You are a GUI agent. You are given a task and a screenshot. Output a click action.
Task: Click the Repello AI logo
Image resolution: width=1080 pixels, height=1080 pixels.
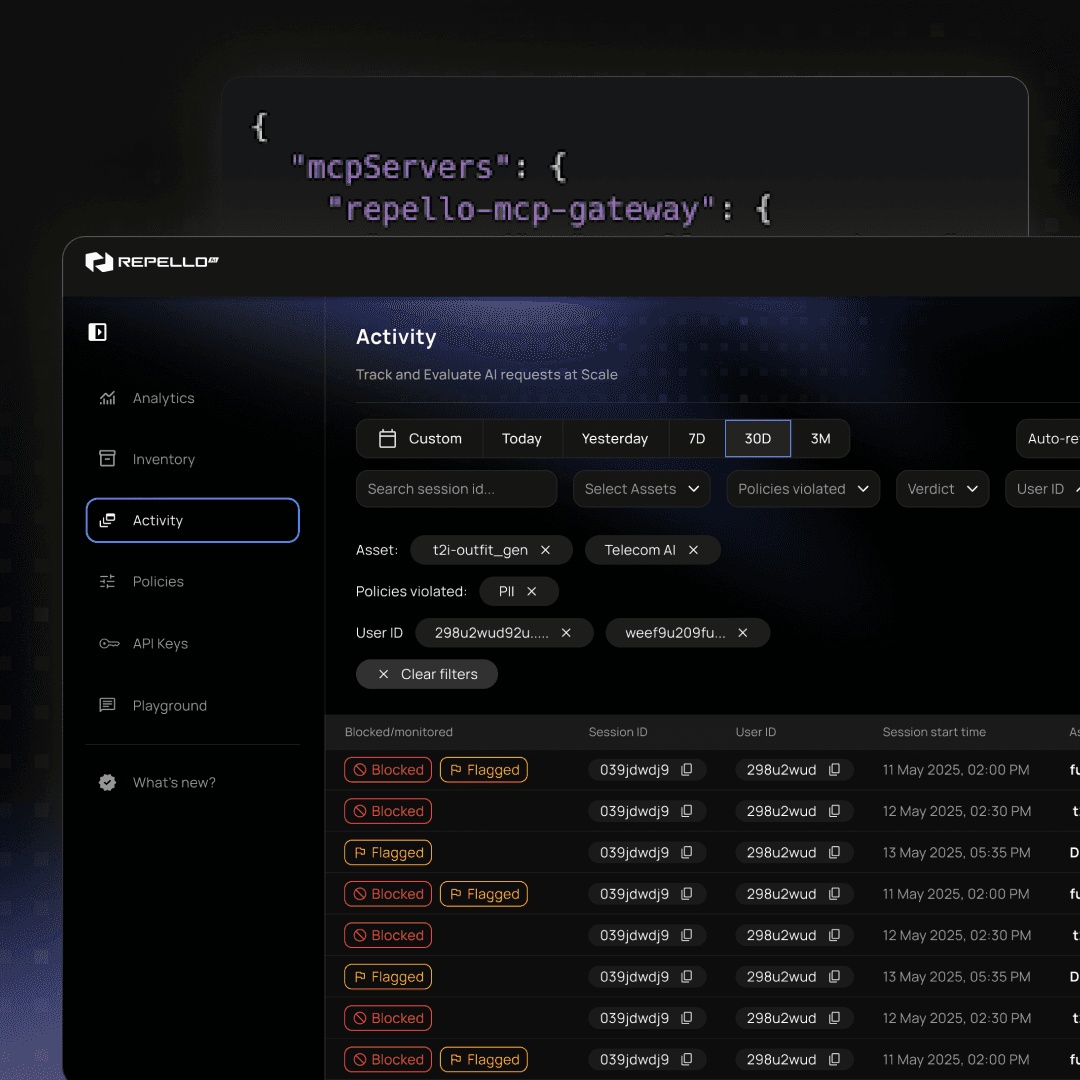pos(151,262)
